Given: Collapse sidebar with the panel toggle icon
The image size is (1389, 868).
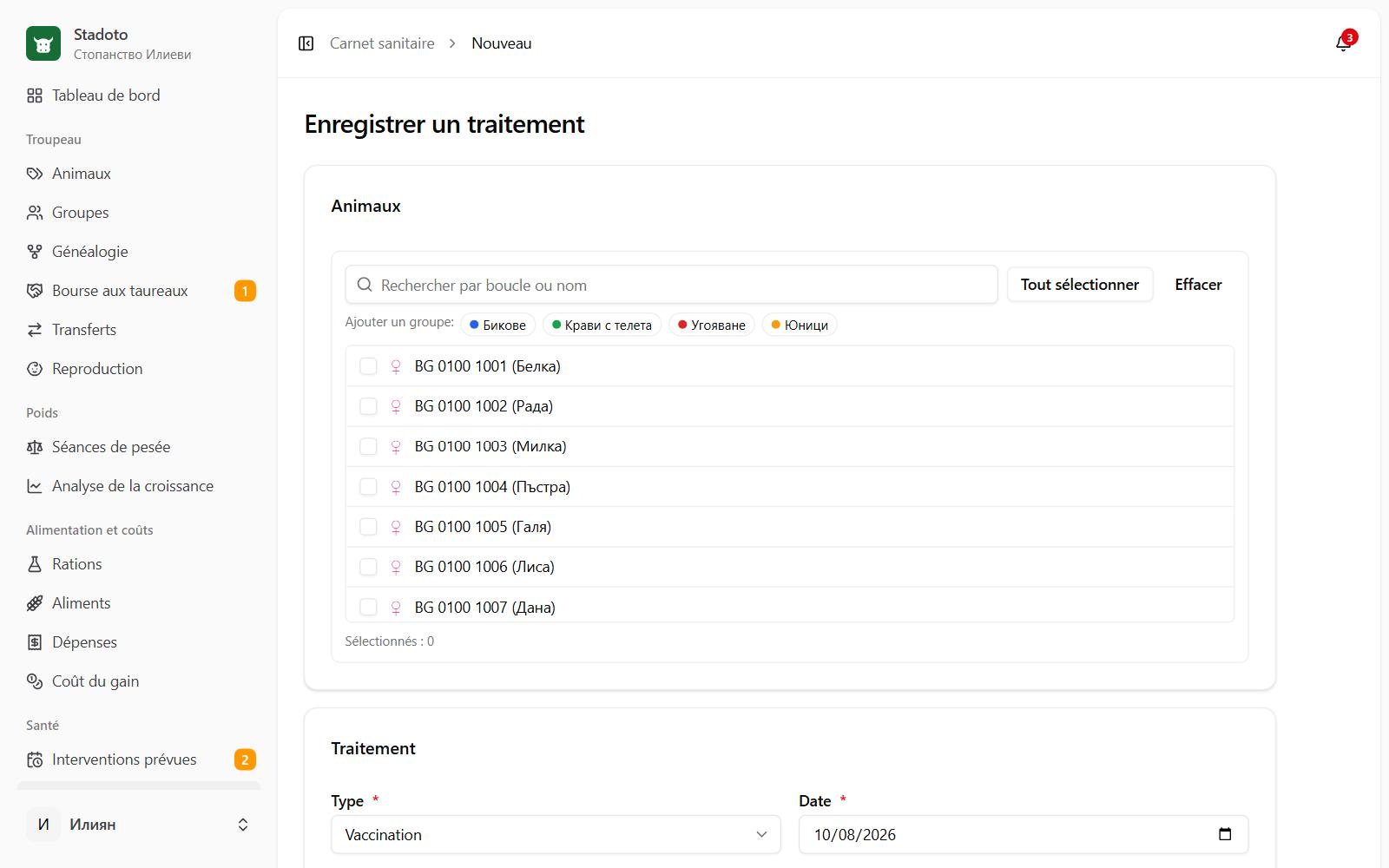Looking at the screenshot, I should pyautogui.click(x=306, y=43).
